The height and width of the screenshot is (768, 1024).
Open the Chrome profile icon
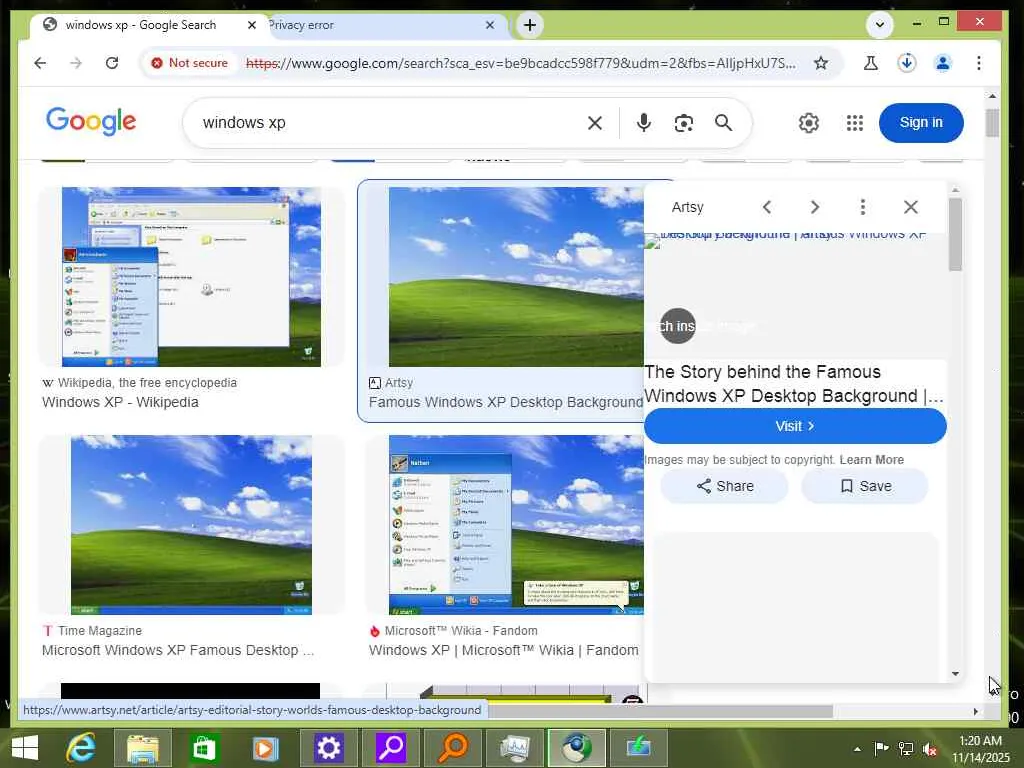click(x=942, y=63)
